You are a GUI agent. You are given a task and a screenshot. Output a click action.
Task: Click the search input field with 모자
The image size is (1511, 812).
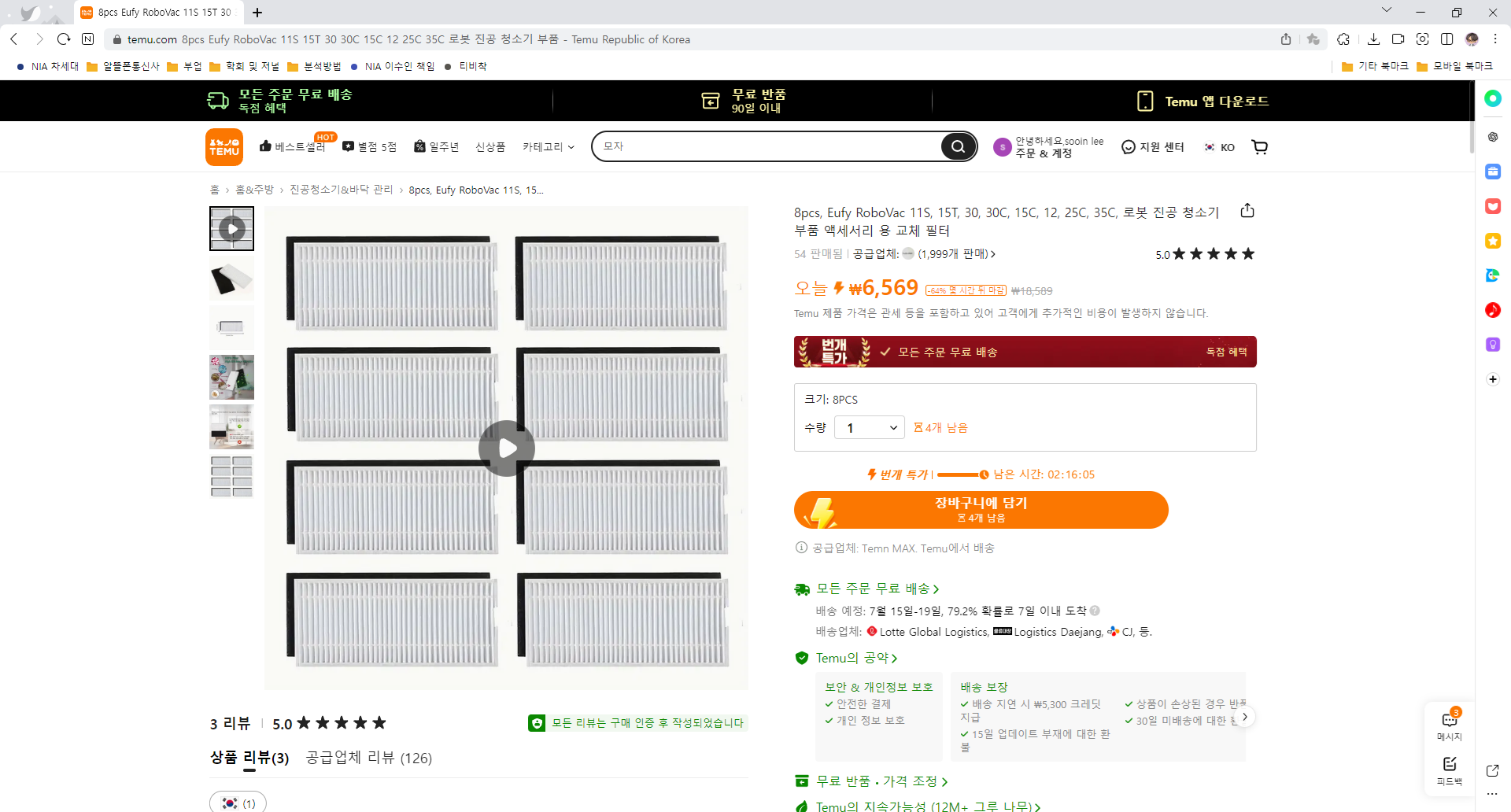(767, 146)
